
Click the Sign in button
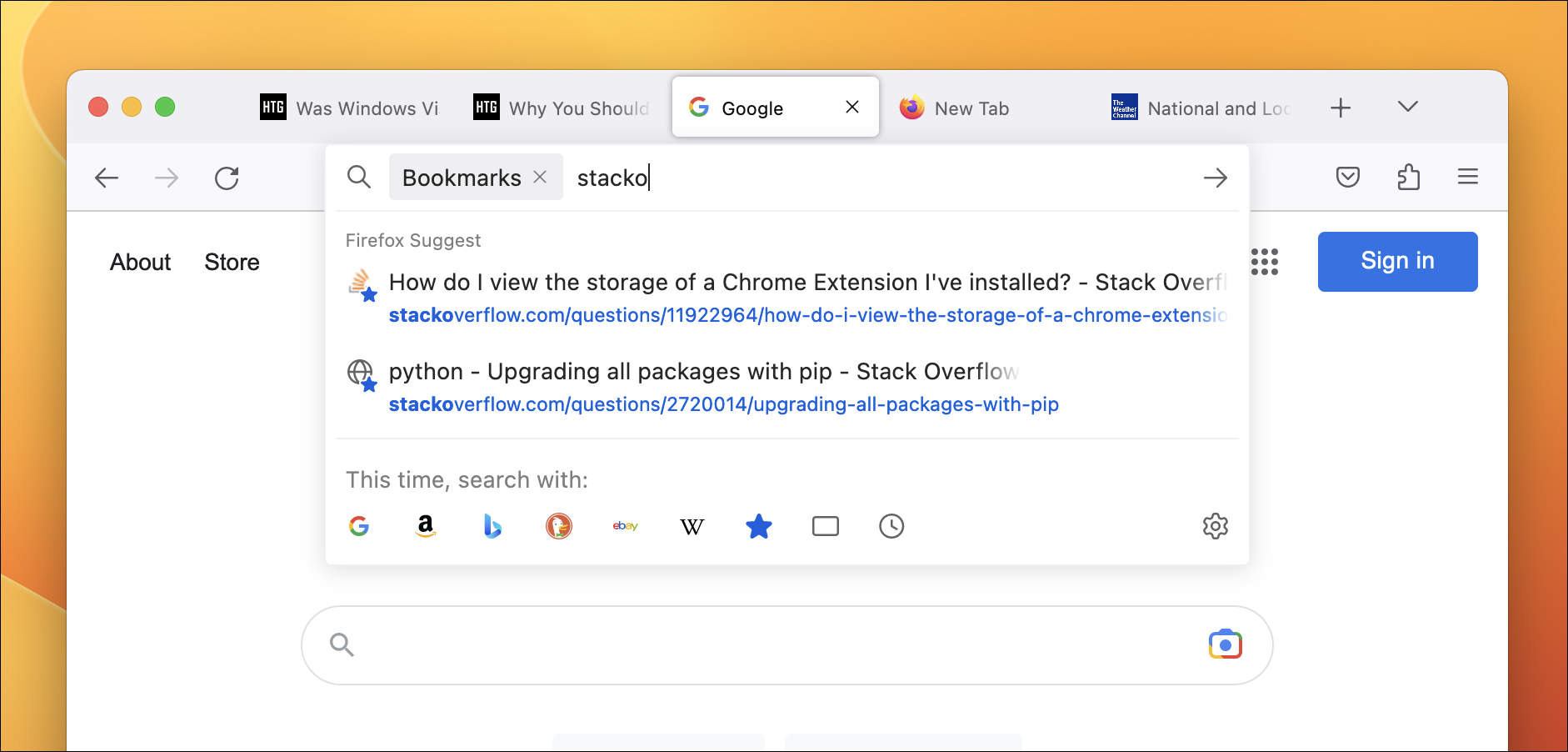[x=1397, y=262]
